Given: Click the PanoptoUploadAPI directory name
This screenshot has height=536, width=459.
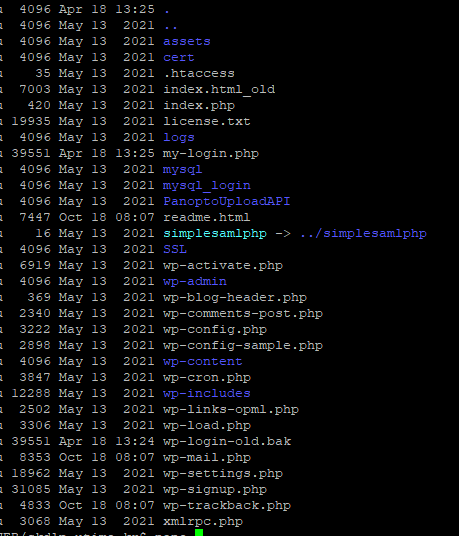Looking at the screenshot, I should tap(227, 201).
